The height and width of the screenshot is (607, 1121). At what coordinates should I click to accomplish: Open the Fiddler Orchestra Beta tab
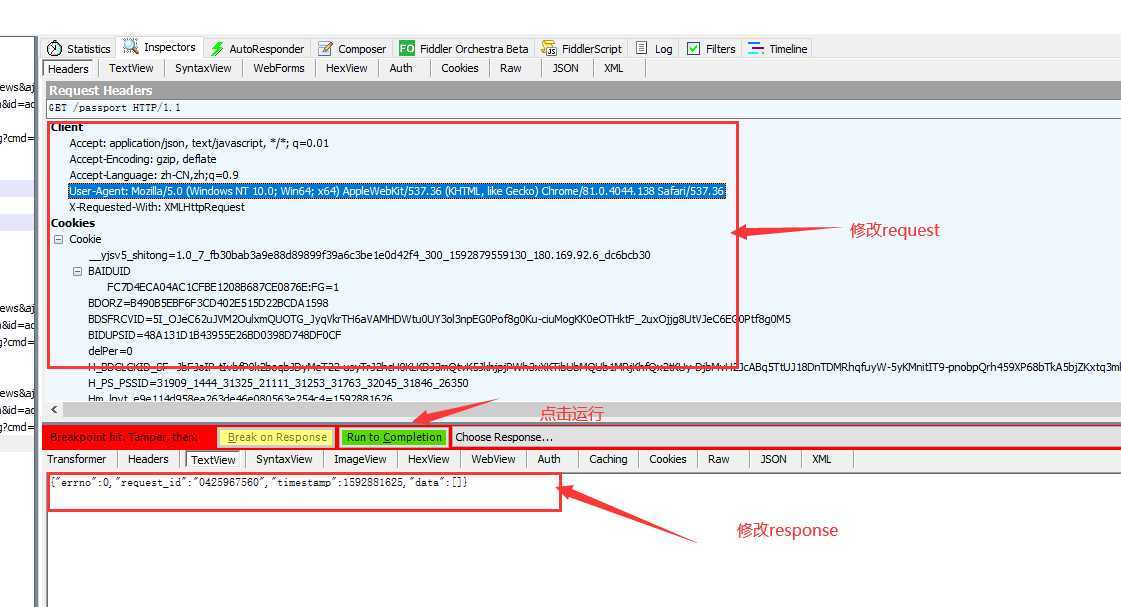pos(464,49)
